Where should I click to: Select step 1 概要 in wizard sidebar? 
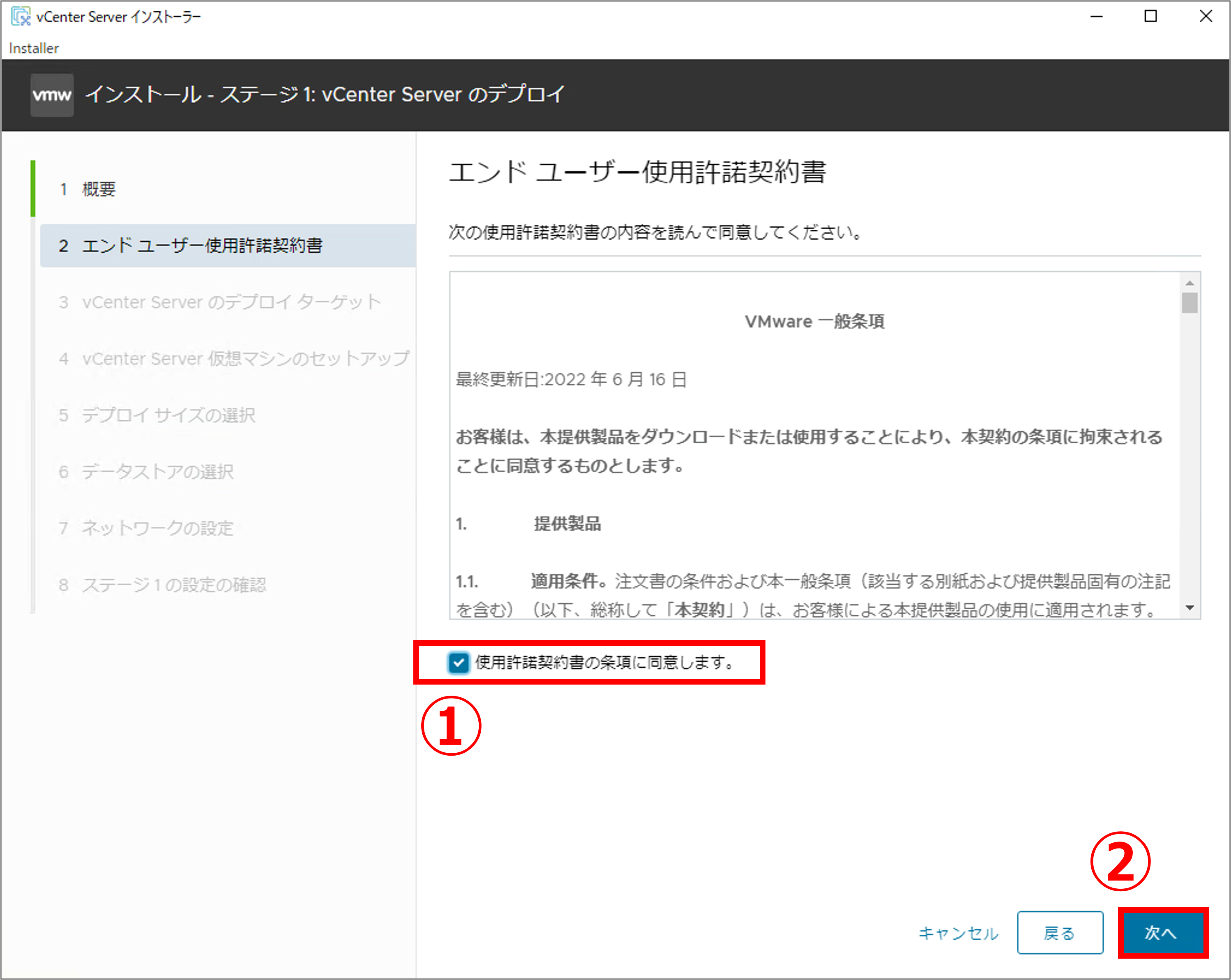coord(228,189)
